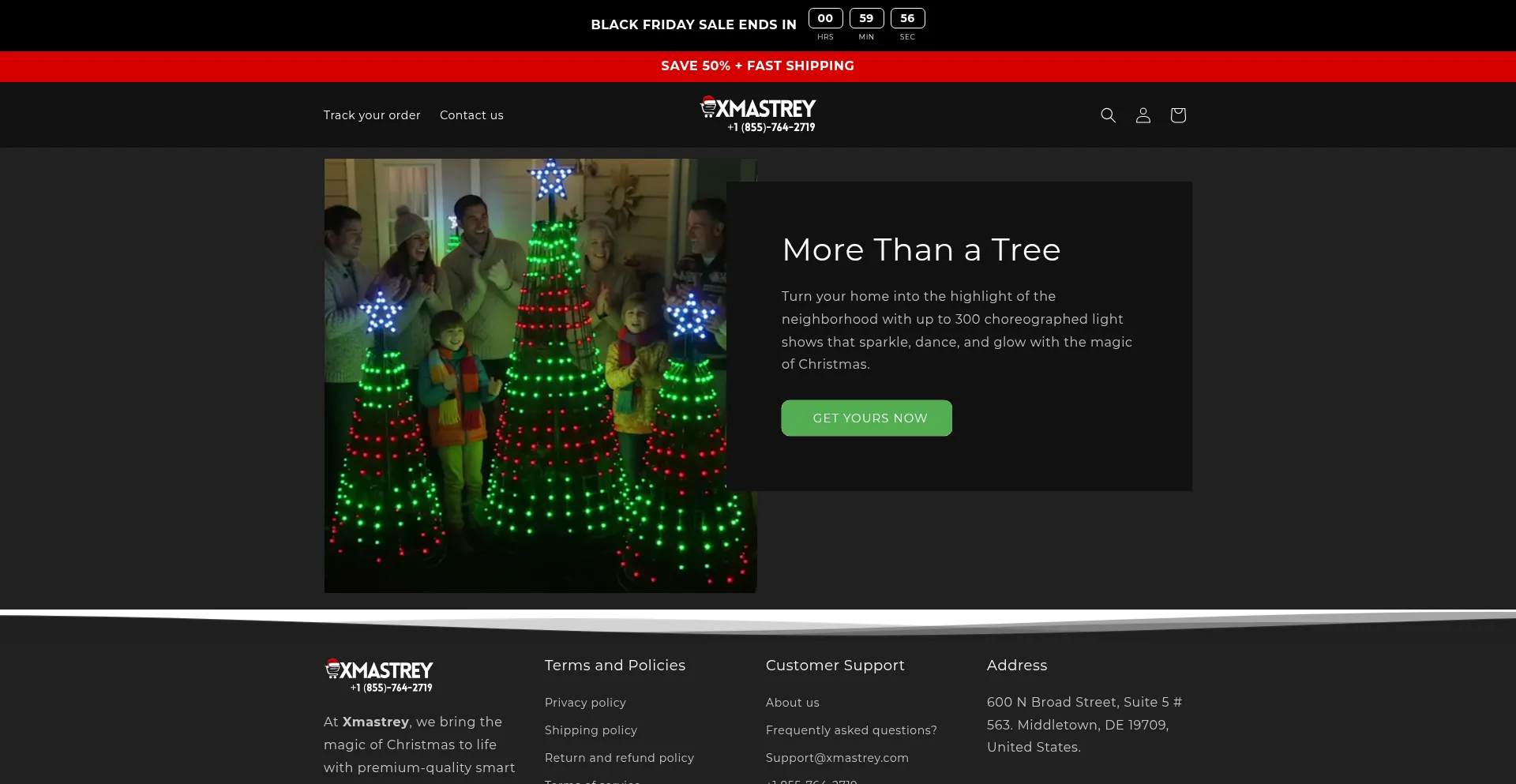Open Return and refund policy

[619, 758]
